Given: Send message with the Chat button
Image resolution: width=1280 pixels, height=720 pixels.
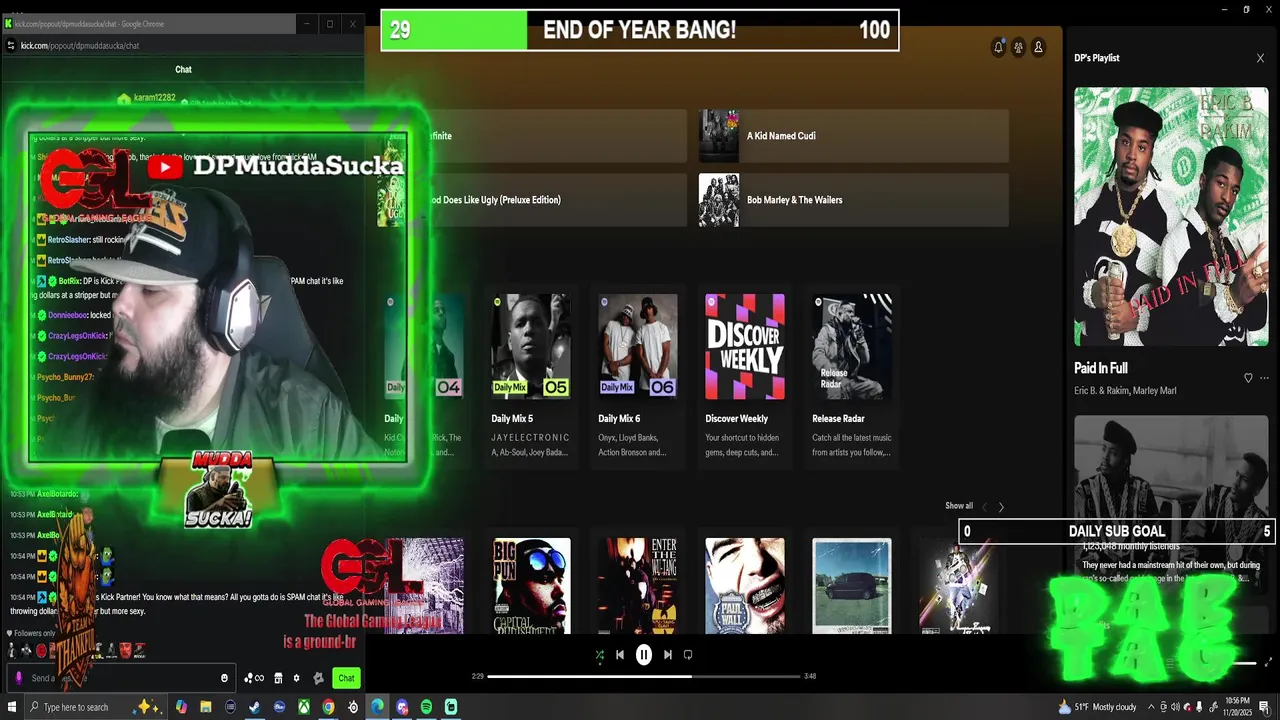Looking at the screenshot, I should click(x=346, y=678).
